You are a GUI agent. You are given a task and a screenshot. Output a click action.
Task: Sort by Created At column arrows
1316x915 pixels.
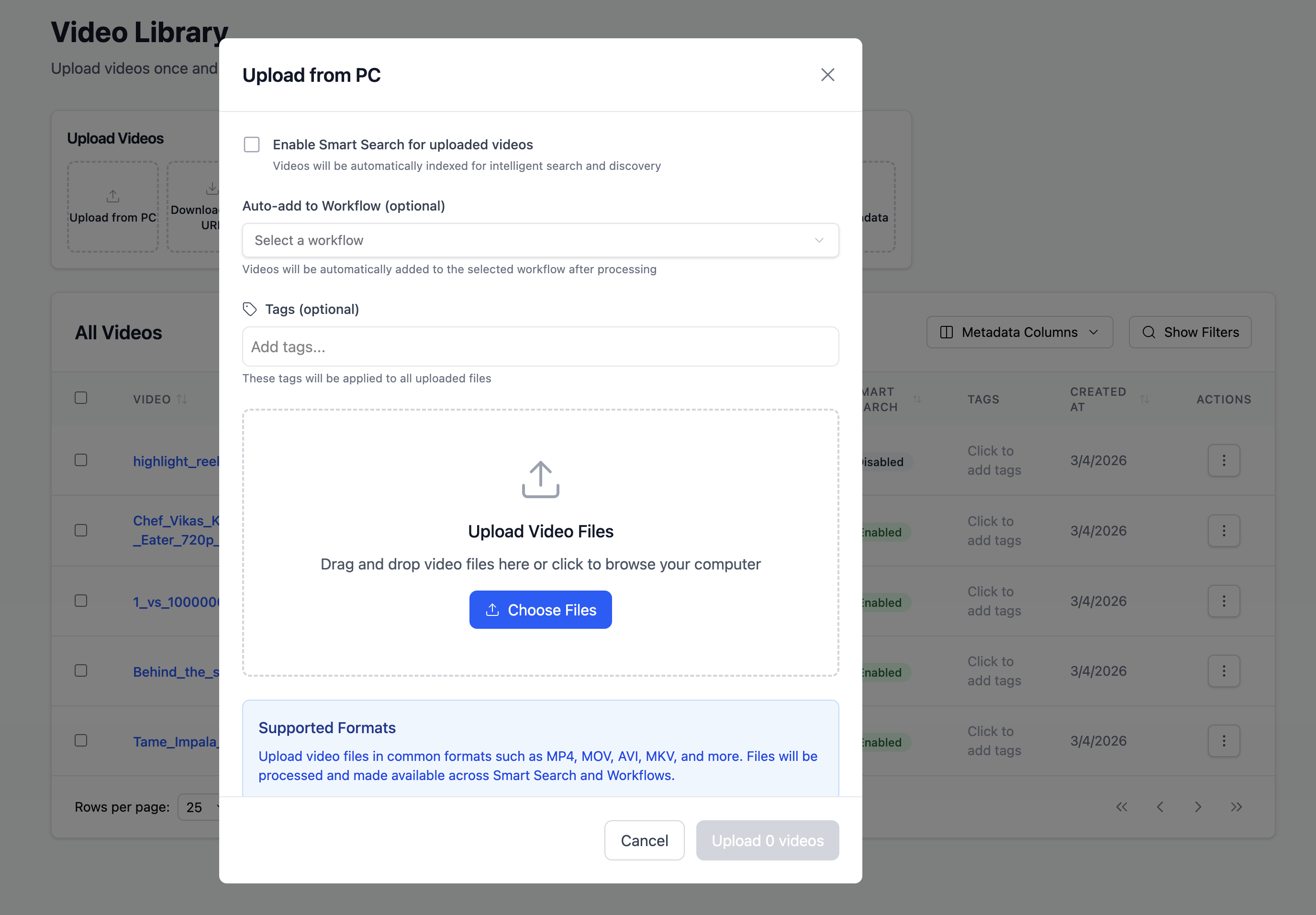click(x=1144, y=399)
